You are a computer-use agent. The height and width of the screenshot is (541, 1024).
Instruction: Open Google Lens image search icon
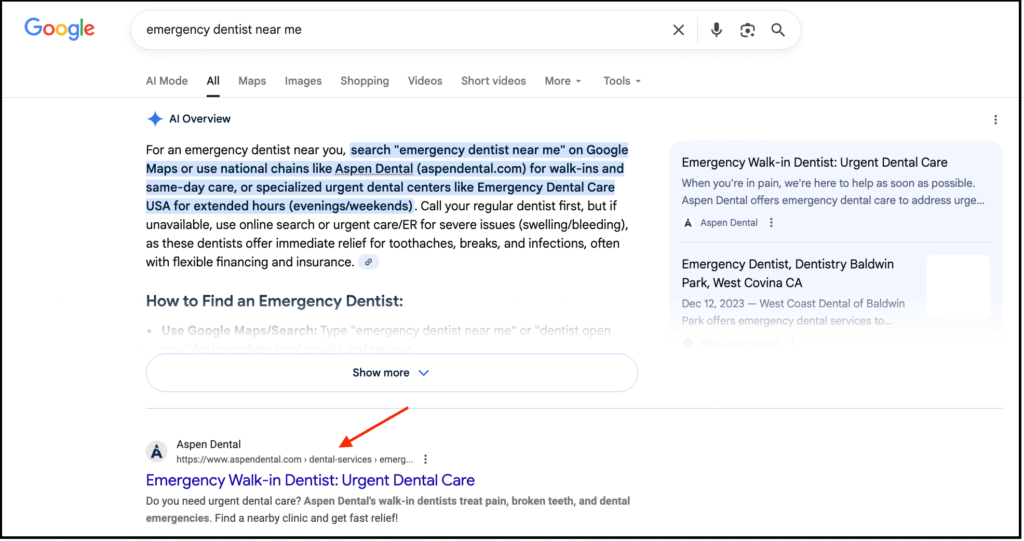(747, 30)
